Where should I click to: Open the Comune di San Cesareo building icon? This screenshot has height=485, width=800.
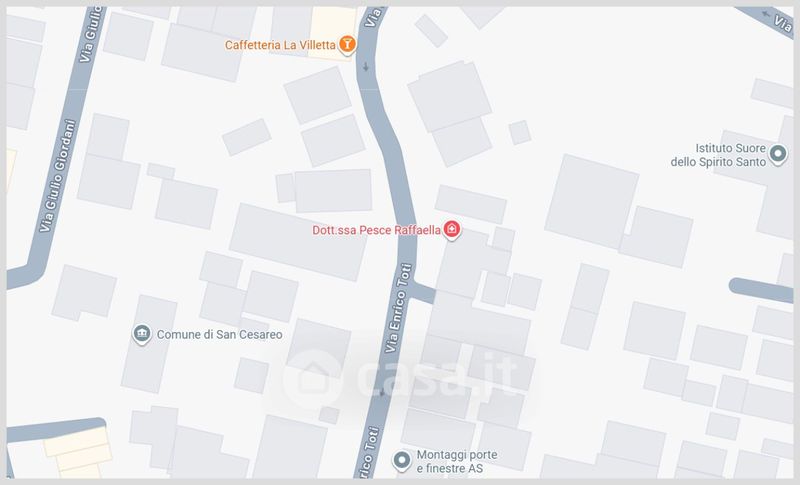point(142,334)
